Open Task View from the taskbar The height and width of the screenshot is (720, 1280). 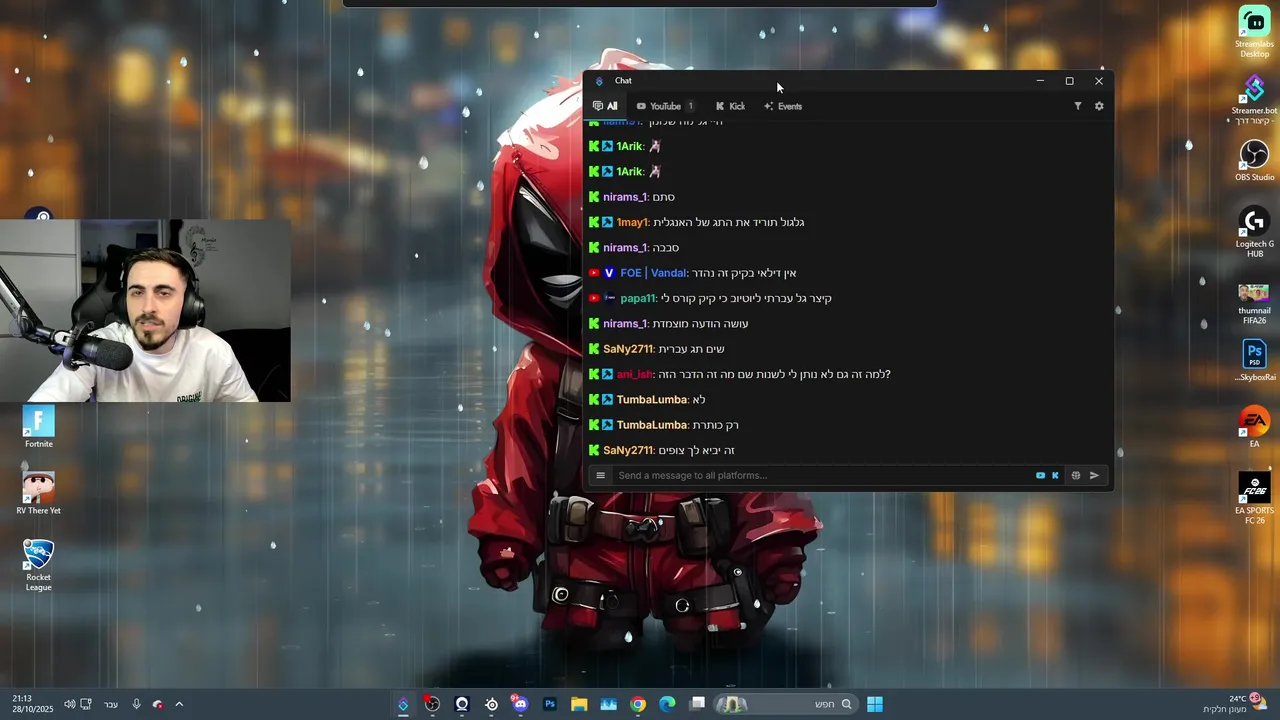(697, 704)
